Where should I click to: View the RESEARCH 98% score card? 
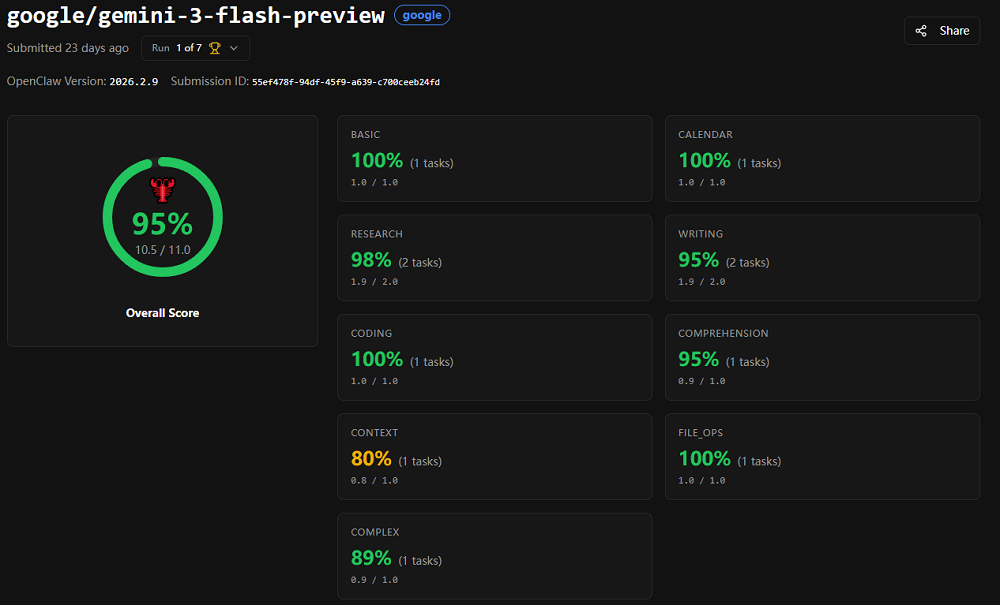click(x=494, y=257)
